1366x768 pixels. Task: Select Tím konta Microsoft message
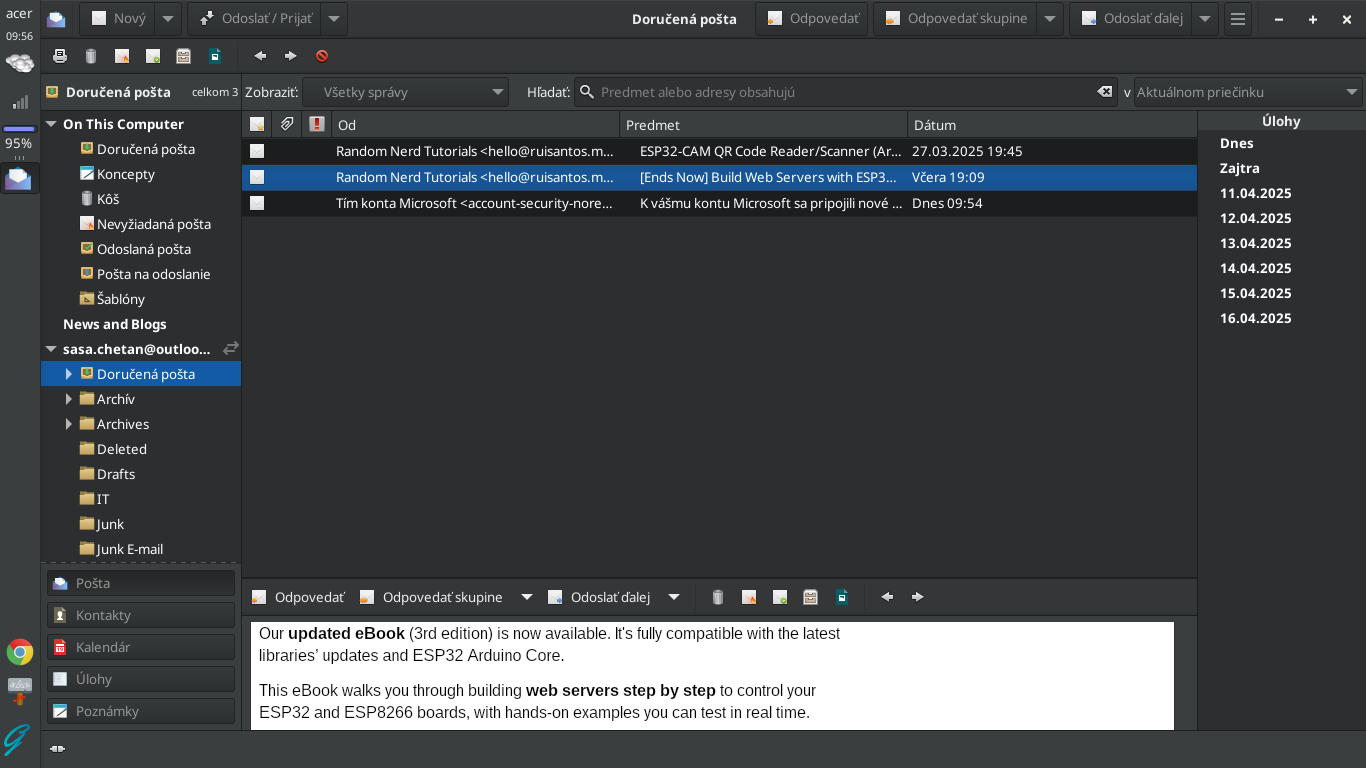[x=719, y=203]
